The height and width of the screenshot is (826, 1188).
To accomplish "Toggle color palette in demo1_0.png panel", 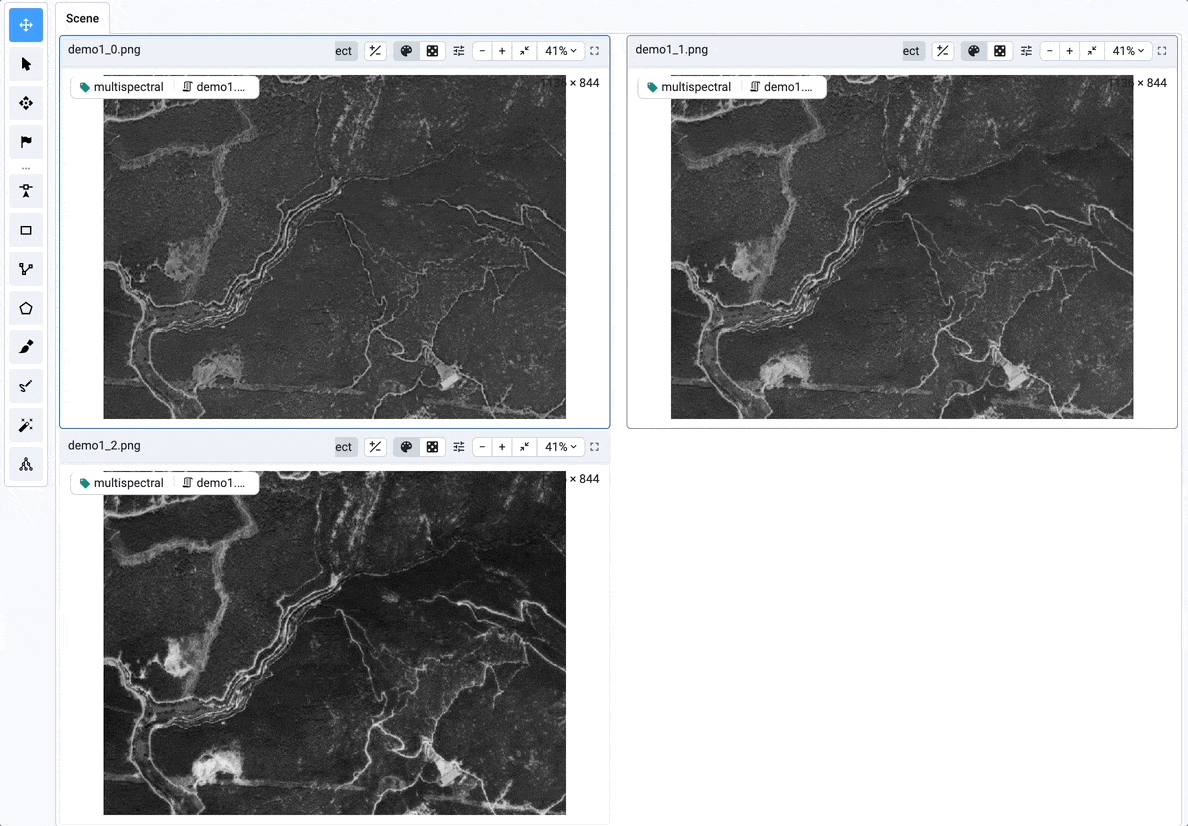I will point(406,51).
